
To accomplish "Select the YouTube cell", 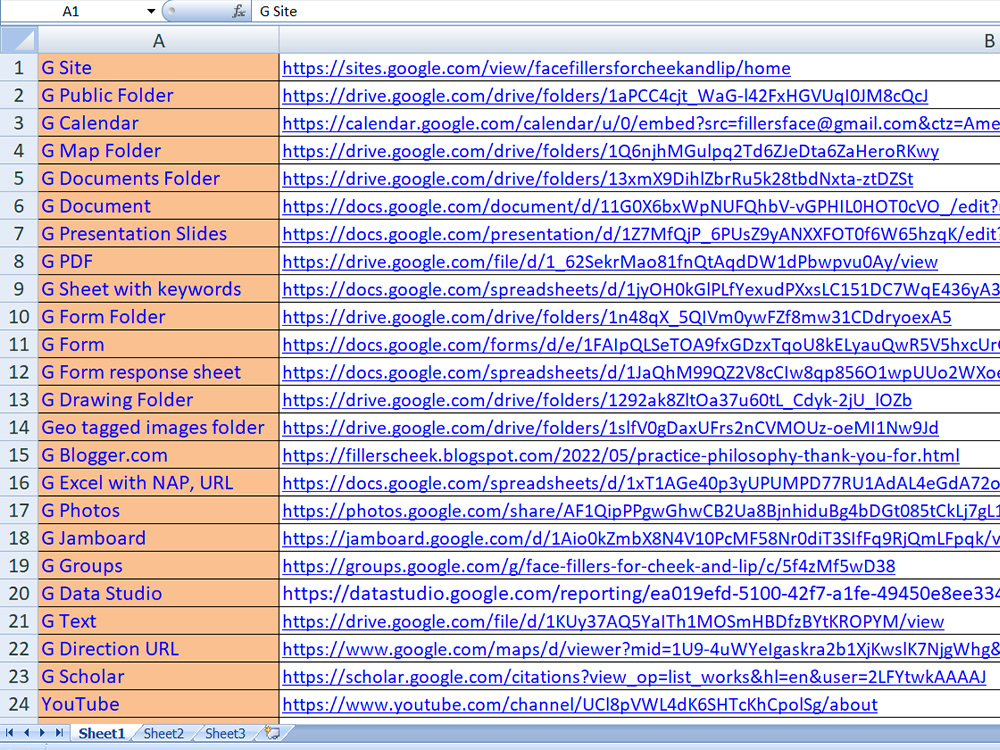I will (159, 704).
